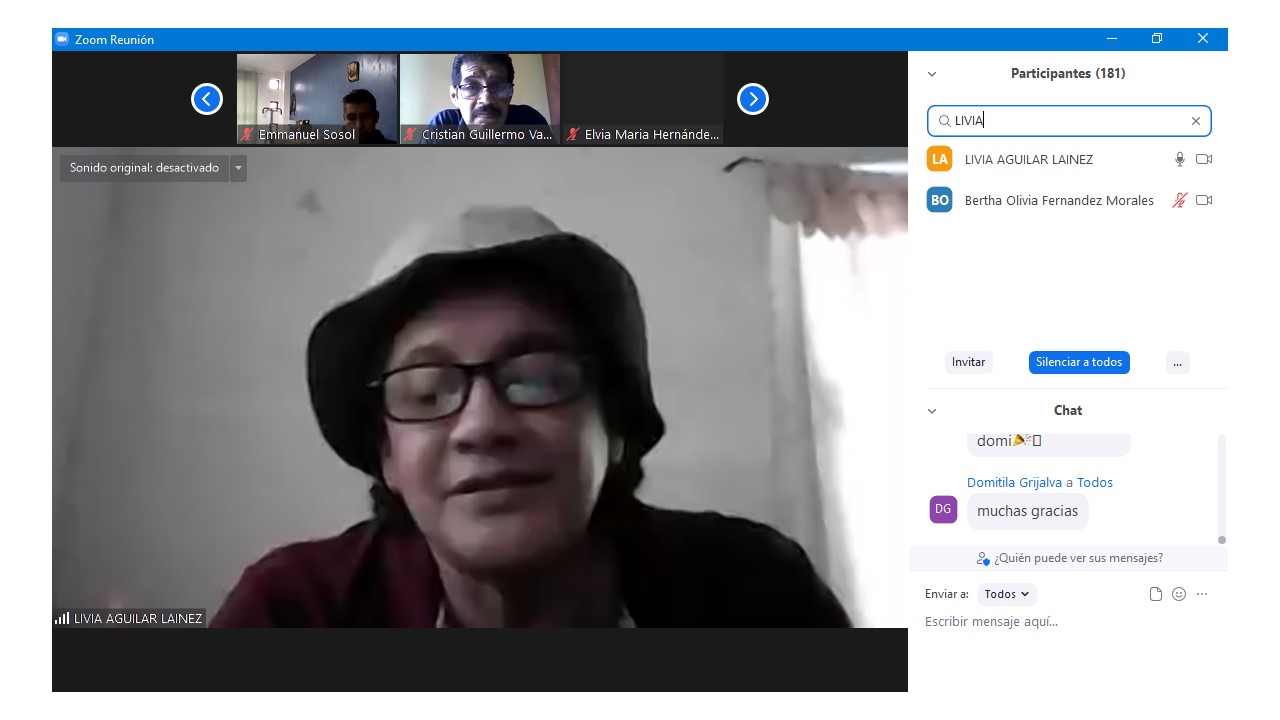Viewport: 1280px width, 720px height.
Task: Unmute Bertha Olivia Fernandez Morales microphone
Action: 1179,200
